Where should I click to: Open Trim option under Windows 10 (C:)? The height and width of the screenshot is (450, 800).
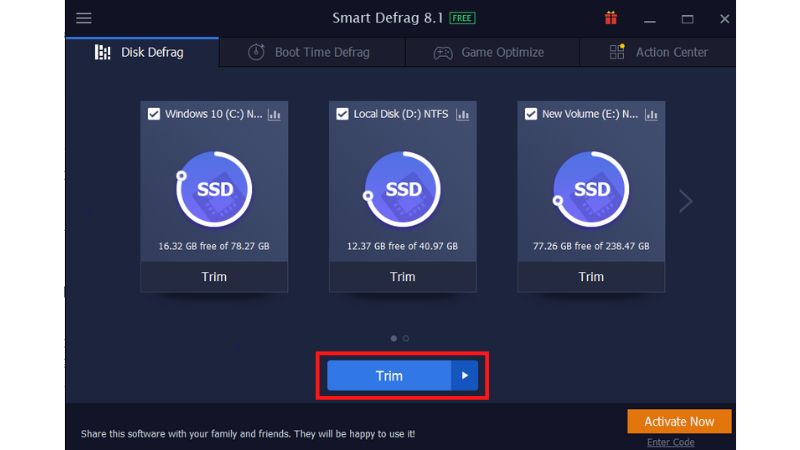(214, 277)
